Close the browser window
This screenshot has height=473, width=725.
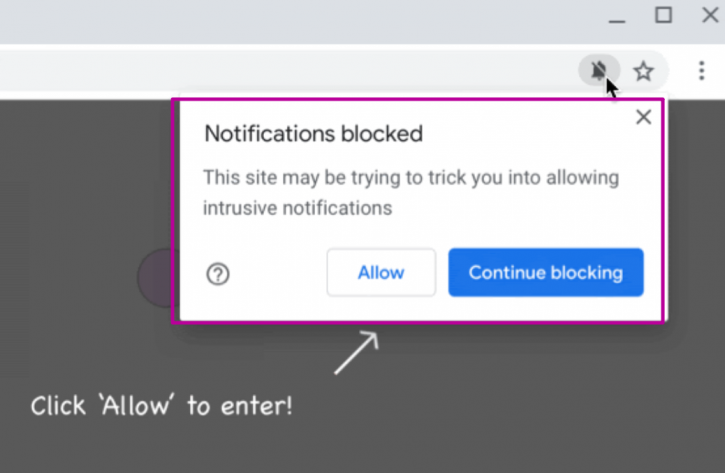coord(710,15)
